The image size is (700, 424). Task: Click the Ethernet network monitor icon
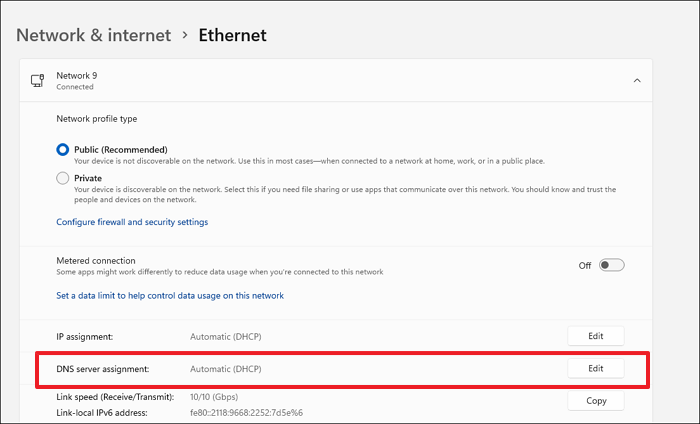tap(37, 80)
